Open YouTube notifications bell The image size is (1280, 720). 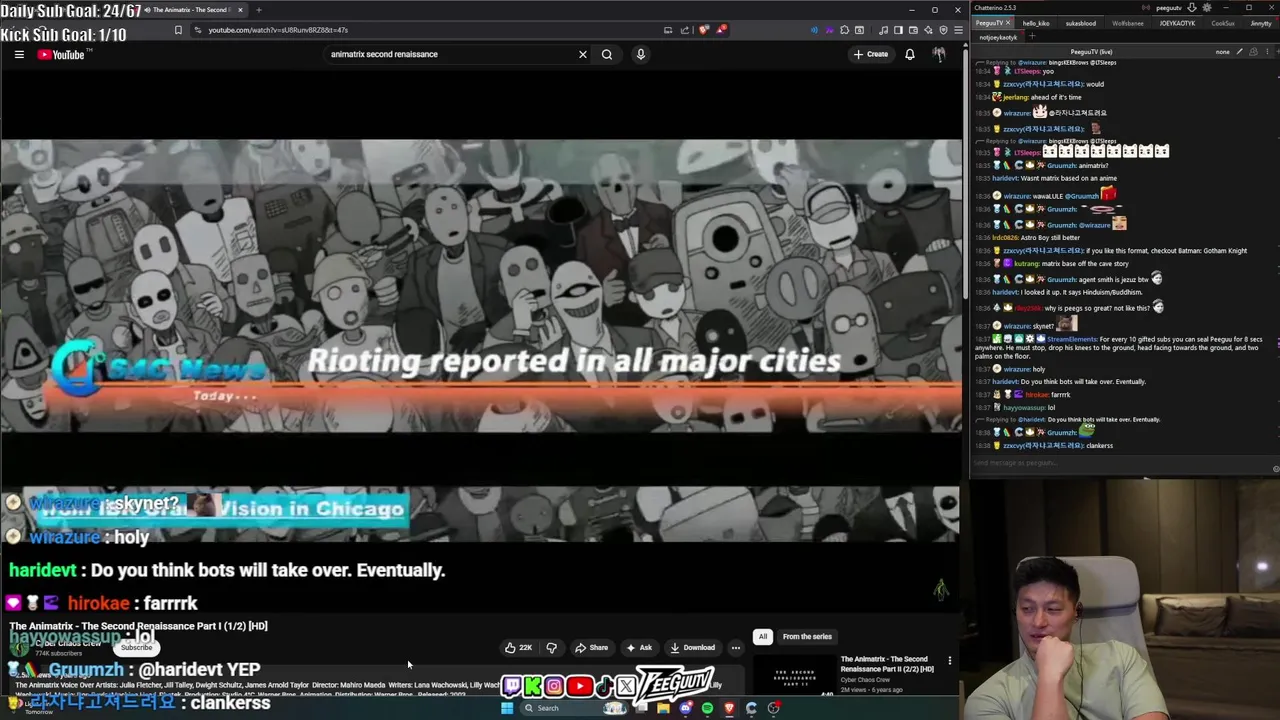[910, 54]
